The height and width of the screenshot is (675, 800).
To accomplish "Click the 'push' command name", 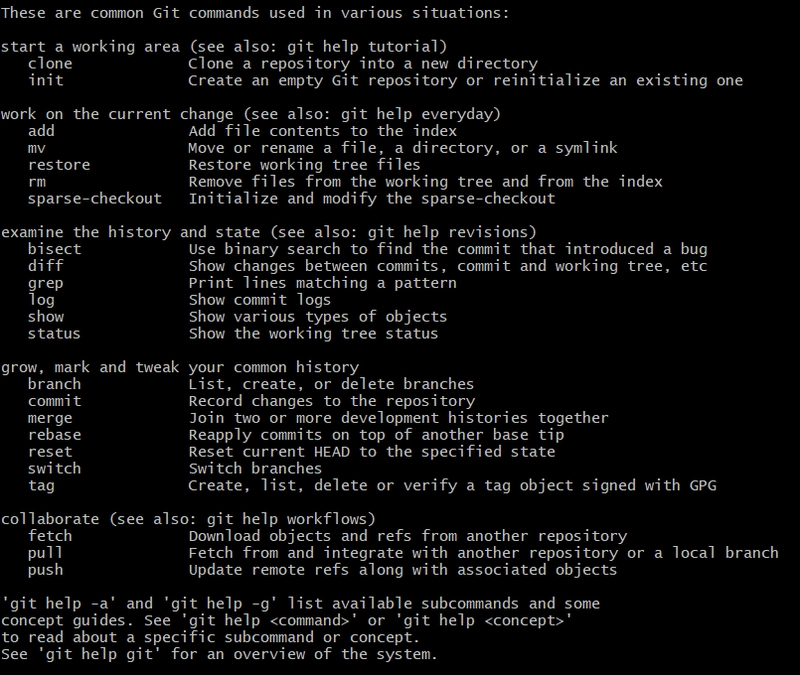I will (46, 570).
